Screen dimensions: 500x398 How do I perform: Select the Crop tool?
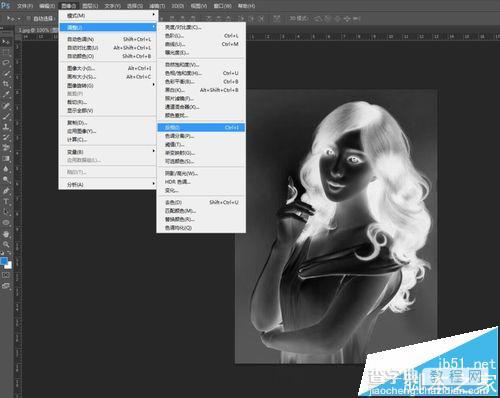pyautogui.click(x=6, y=84)
